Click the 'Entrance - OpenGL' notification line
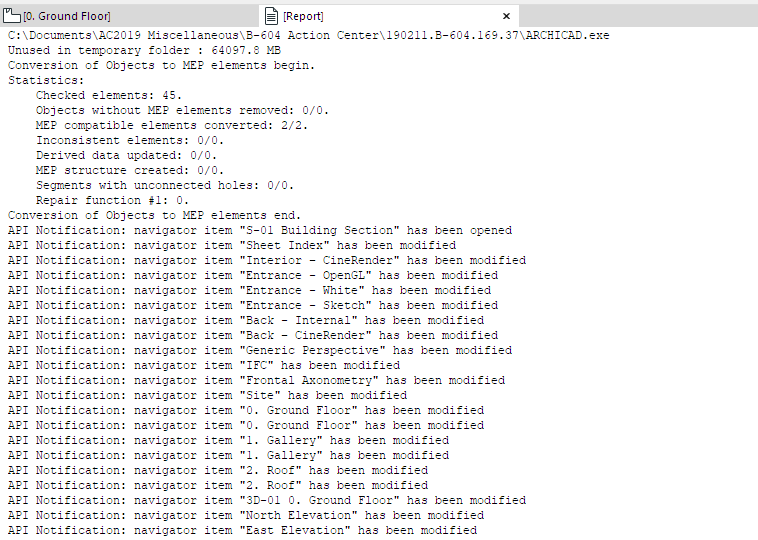 coord(252,275)
